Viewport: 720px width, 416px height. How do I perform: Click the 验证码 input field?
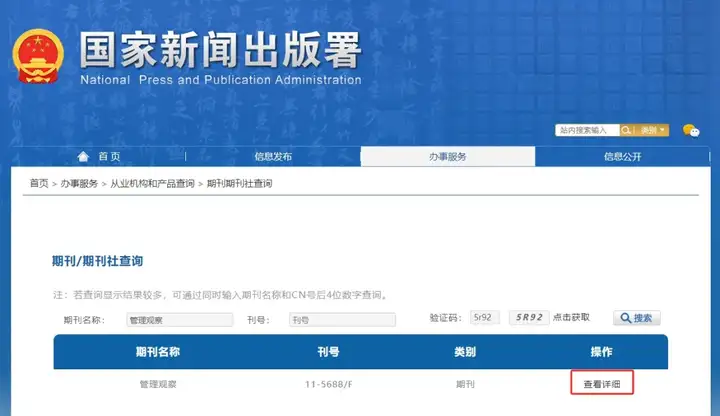click(484, 318)
